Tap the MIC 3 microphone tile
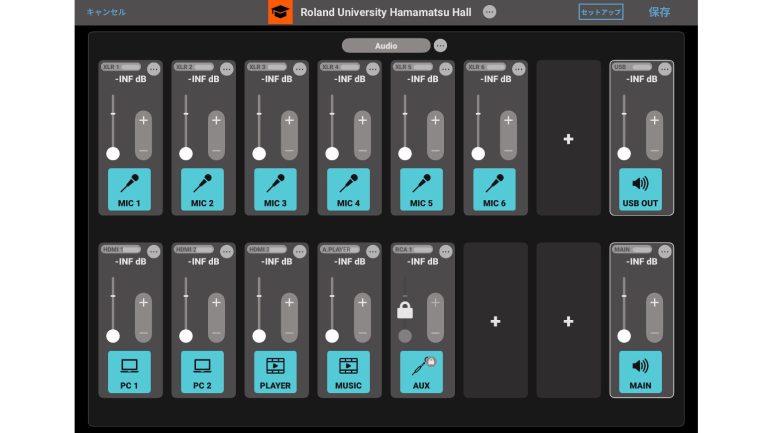This screenshot has width=770, height=433. [275, 189]
